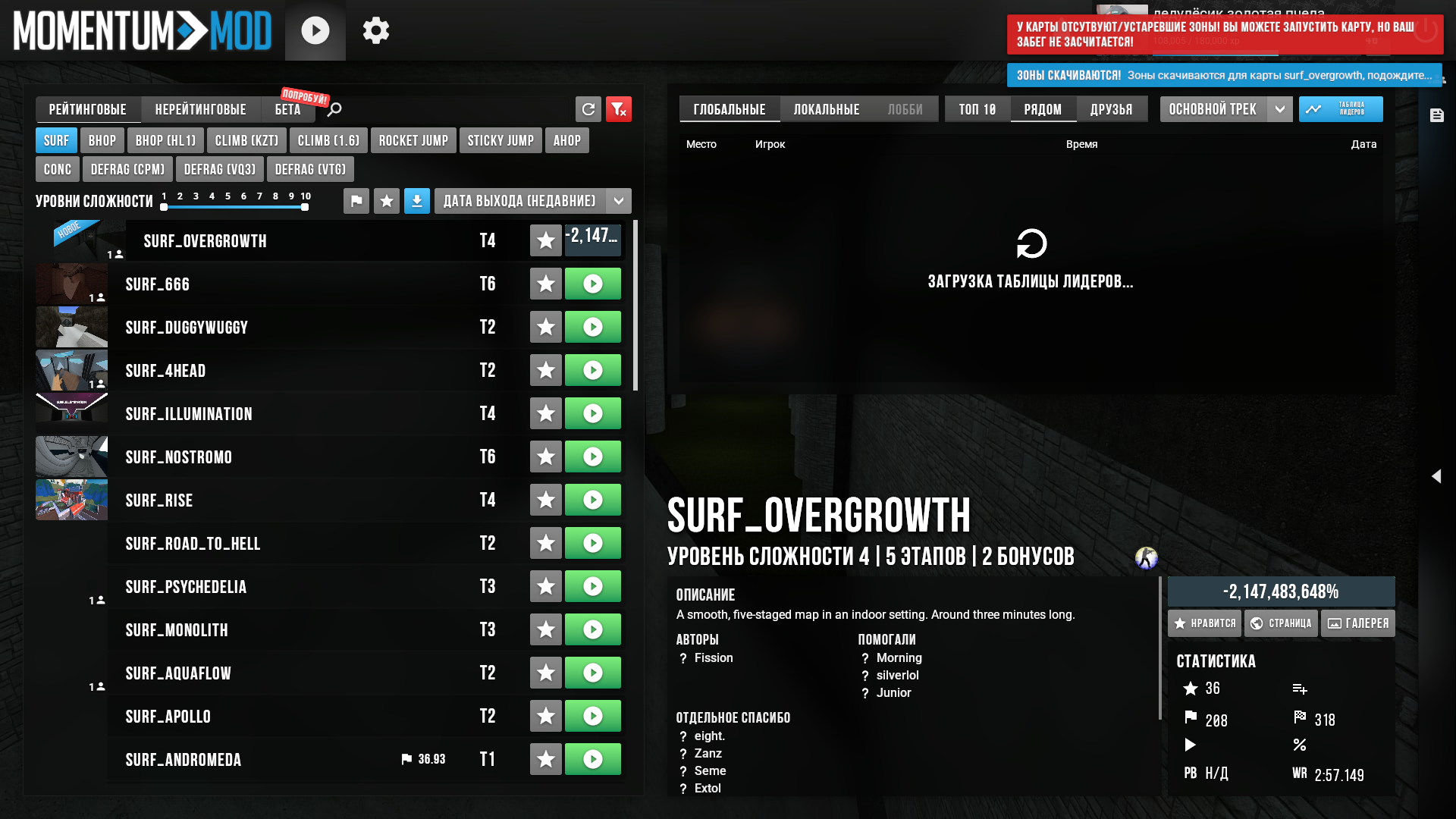
Task: Switch to the ranked maps tab
Action: [x=88, y=109]
